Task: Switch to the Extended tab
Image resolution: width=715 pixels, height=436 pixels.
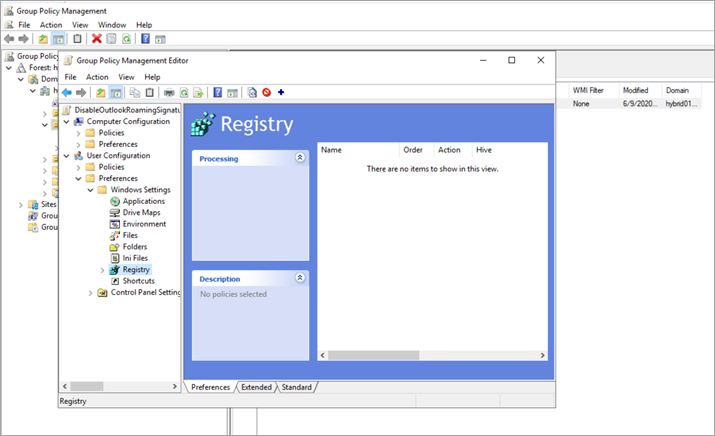Action: click(256, 387)
